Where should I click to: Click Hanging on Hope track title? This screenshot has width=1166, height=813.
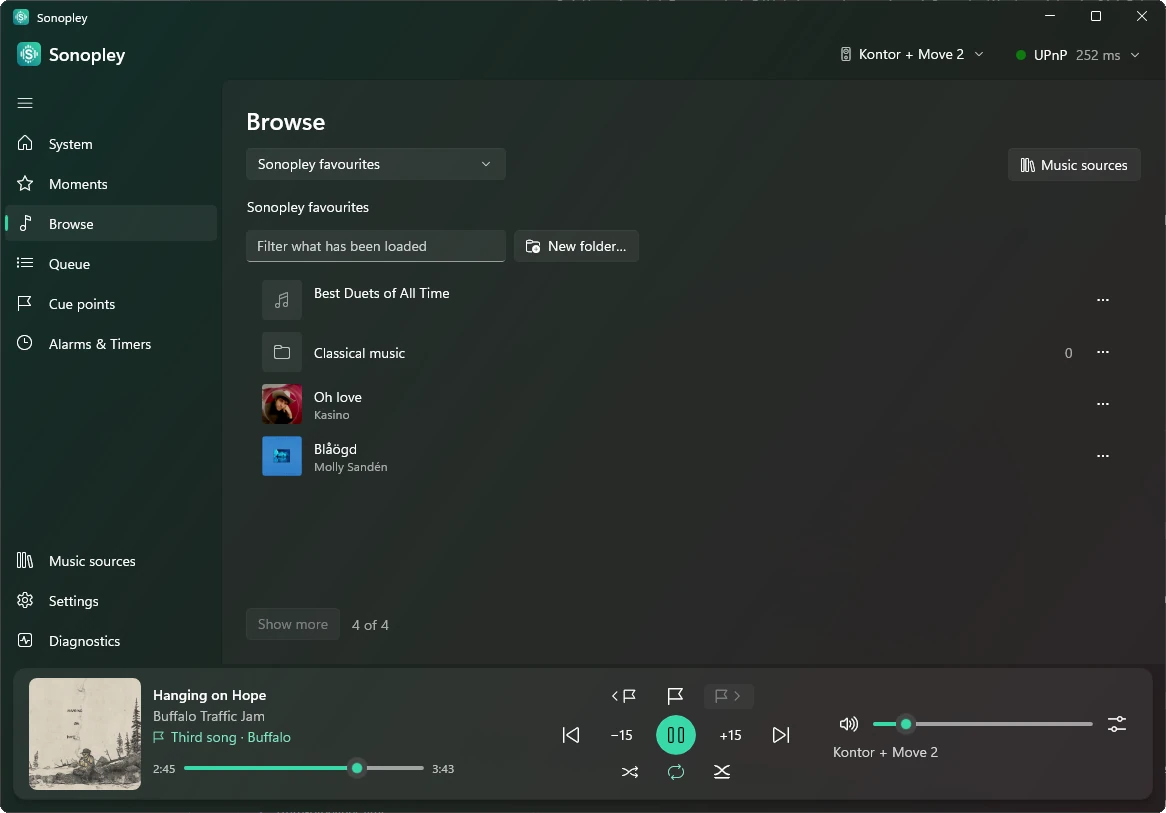tap(210, 695)
